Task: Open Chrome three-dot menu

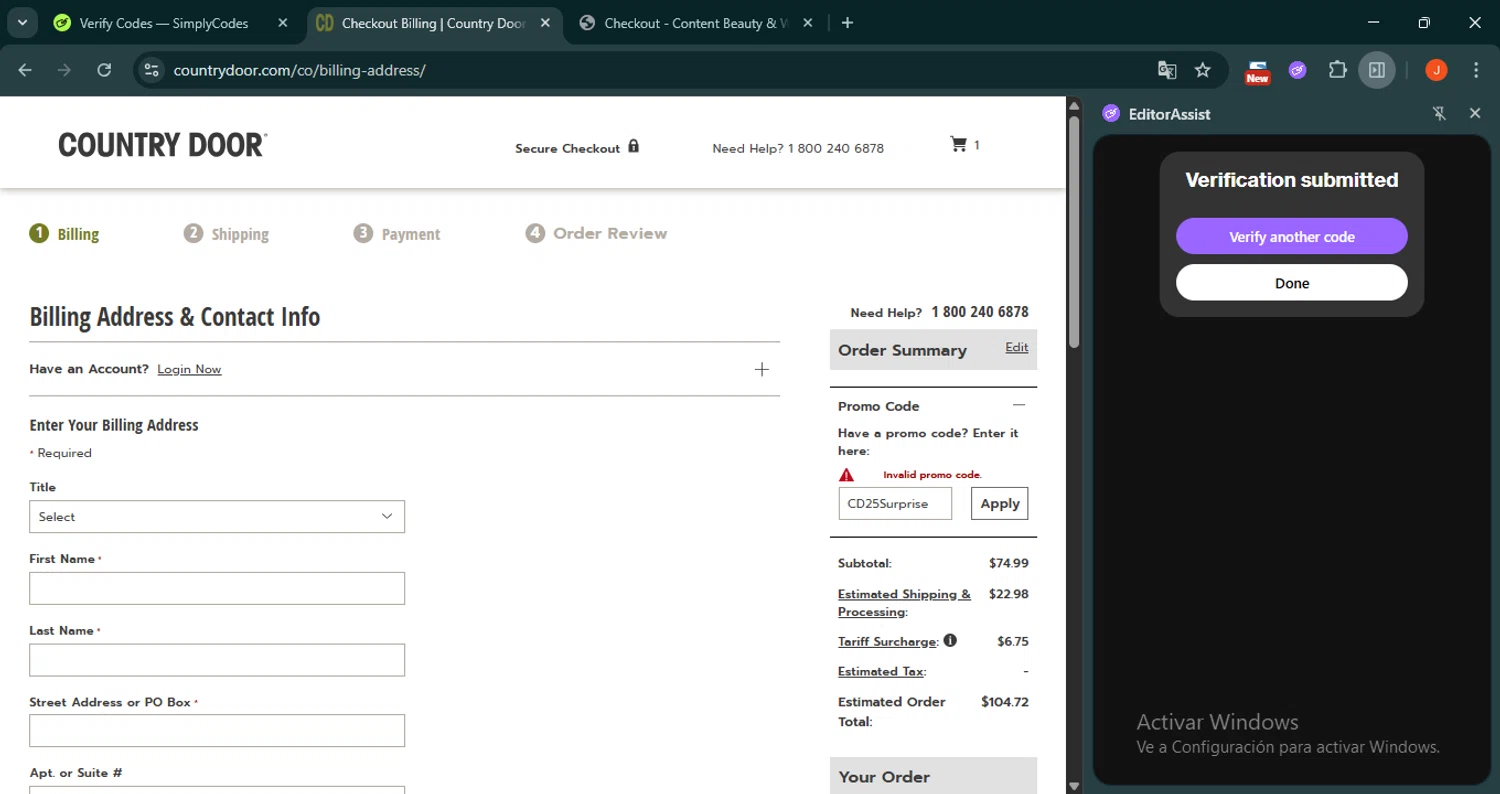Action: click(1476, 70)
